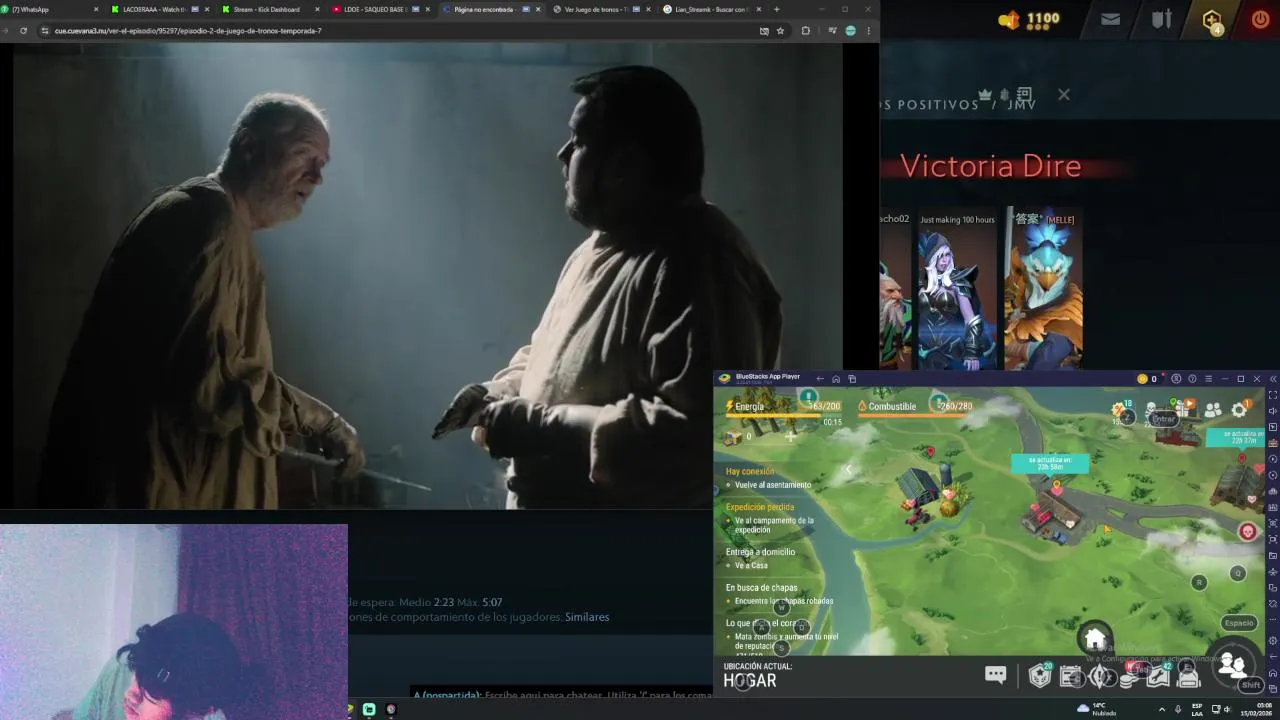Open the BlueStacks help question icon
Screen dimensions: 1280x720
[1192, 379]
